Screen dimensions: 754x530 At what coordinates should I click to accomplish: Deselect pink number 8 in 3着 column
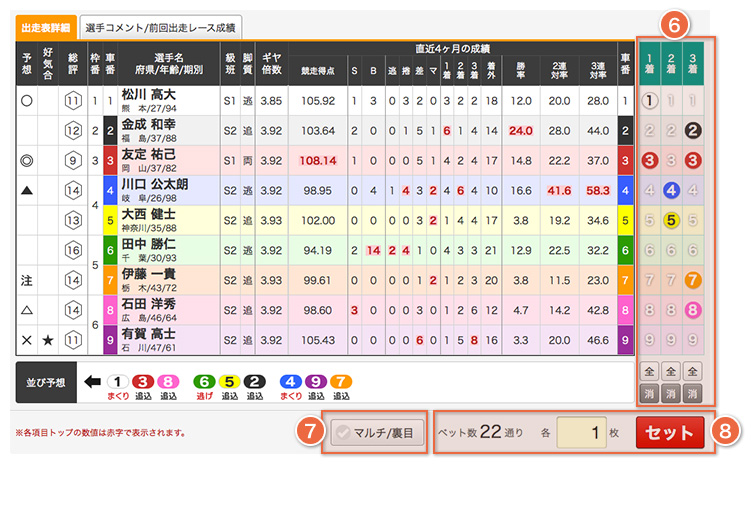pyautogui.click(x=692, y=310)
